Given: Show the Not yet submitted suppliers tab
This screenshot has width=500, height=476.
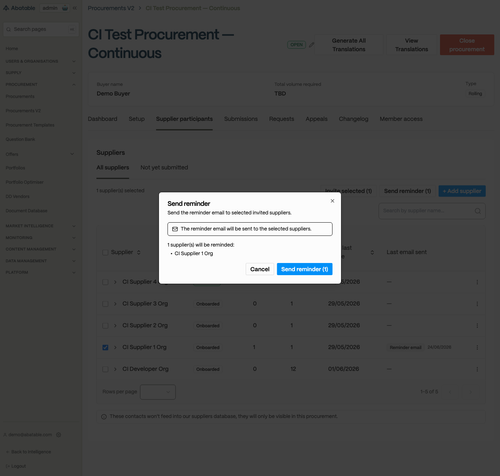Looking at the screenshot, I should tap(164, 167).
